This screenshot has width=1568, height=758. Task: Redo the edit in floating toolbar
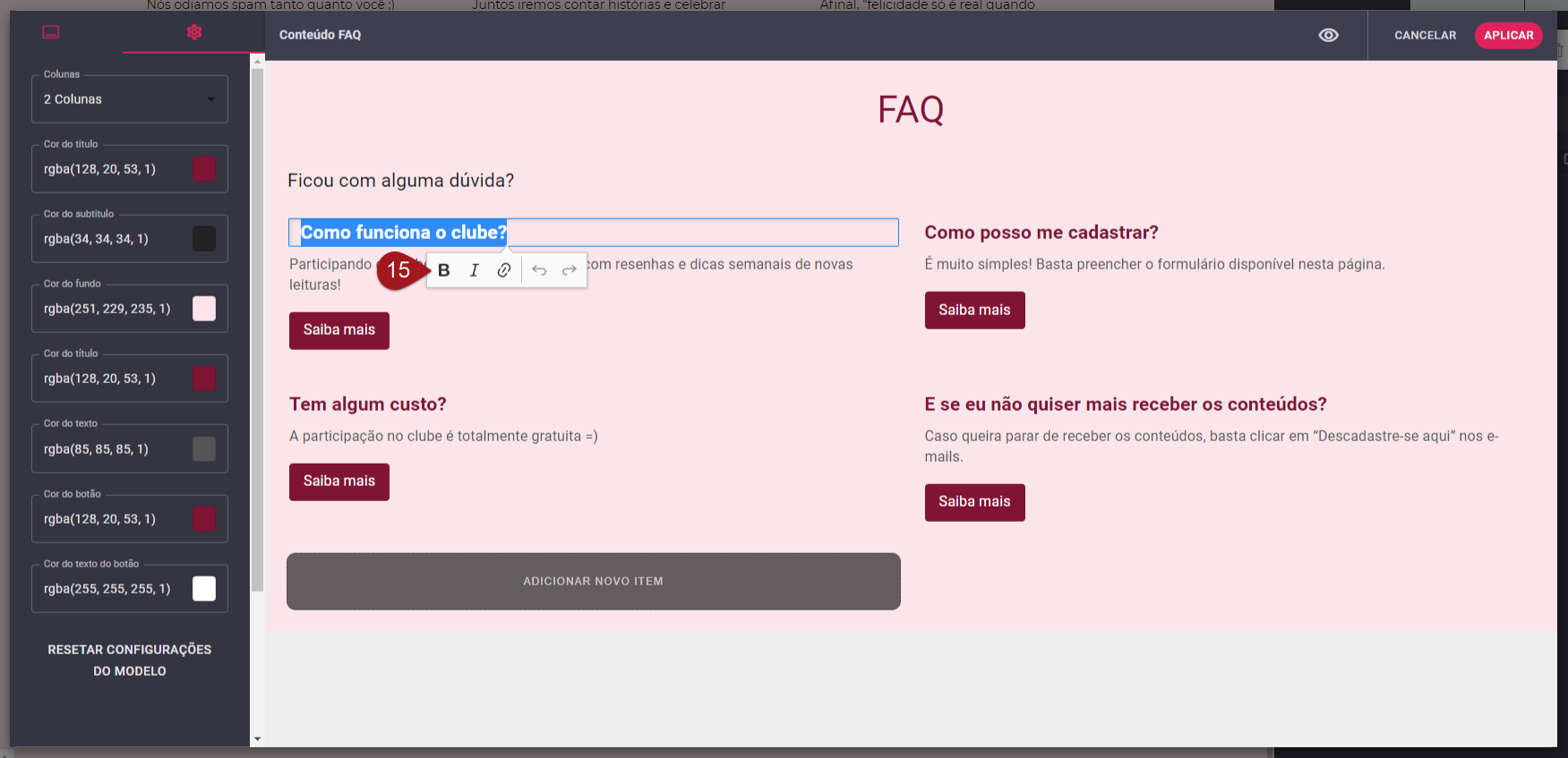point(569,270)
